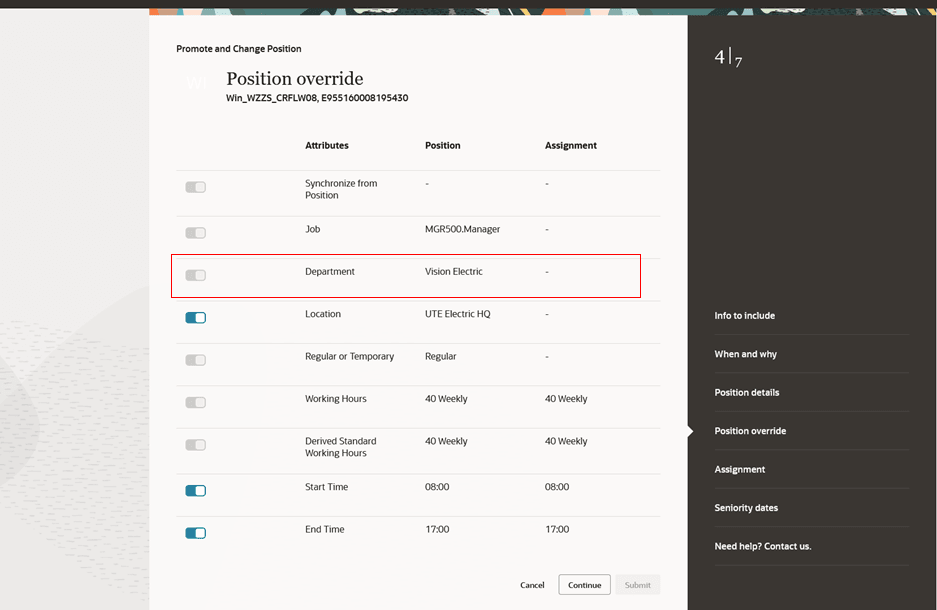This screenshot has width=937, height=610.
Task: Jump to the Assignment step in the sidebar
Action: click(739, 470)
